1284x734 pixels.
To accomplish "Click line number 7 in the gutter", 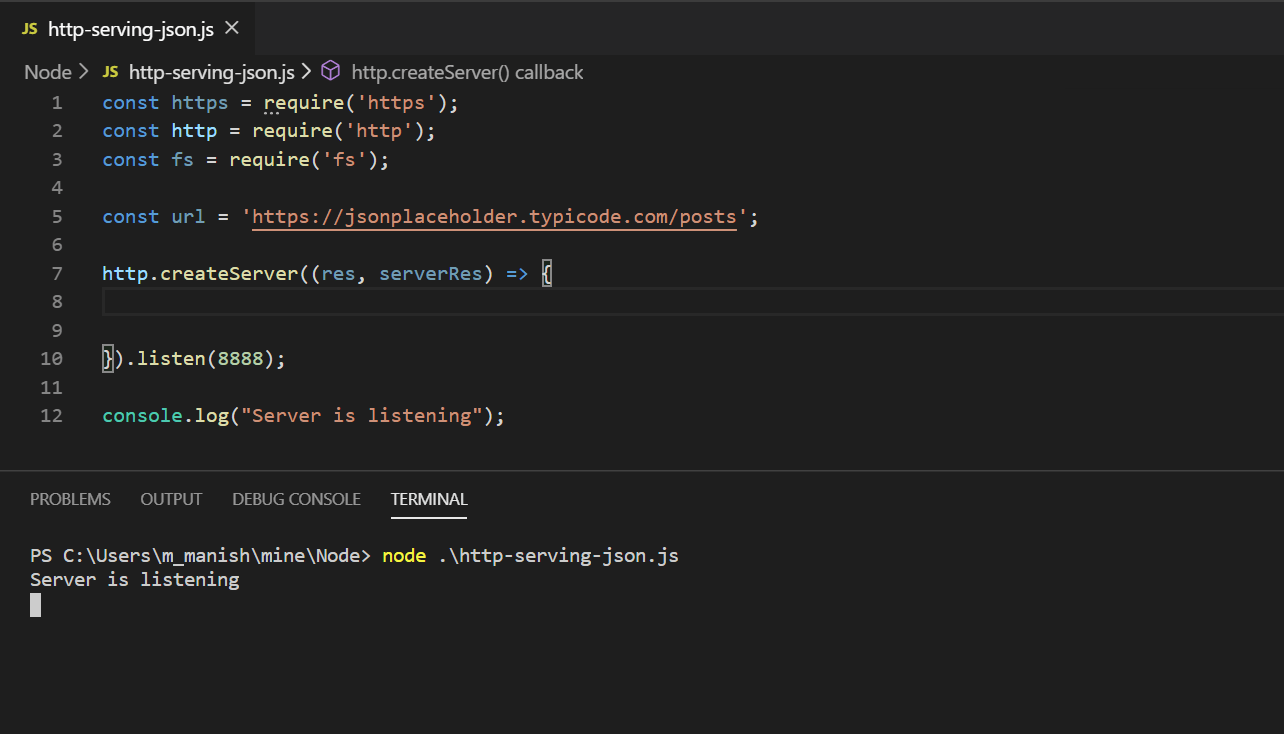I will (57, 272).
